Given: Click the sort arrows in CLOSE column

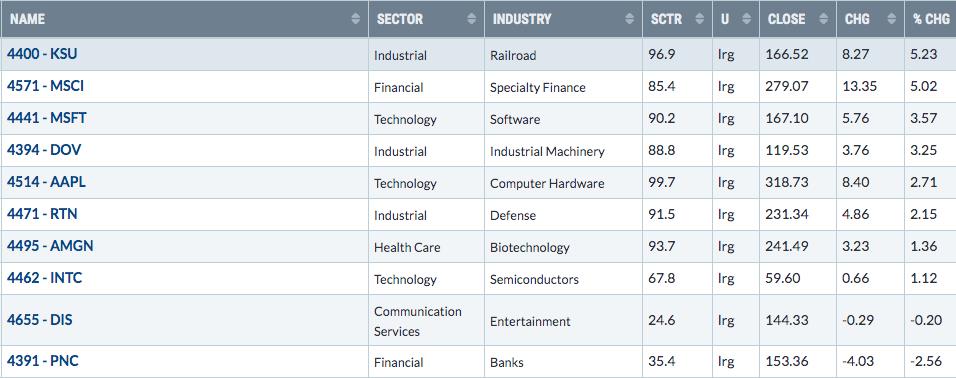Looking at the screenshot, I should (824, 20).
